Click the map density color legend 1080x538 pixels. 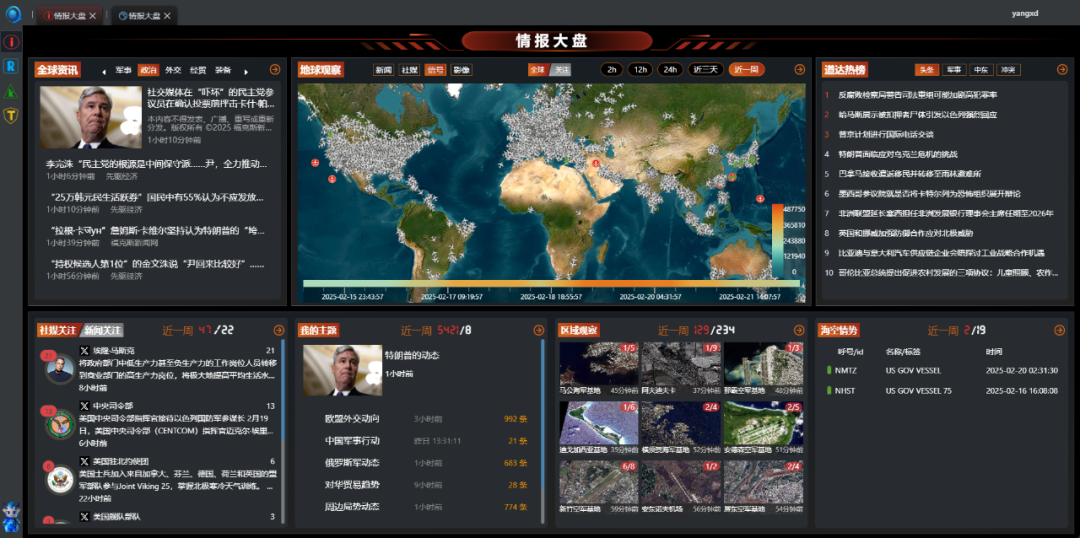[777, 239]
